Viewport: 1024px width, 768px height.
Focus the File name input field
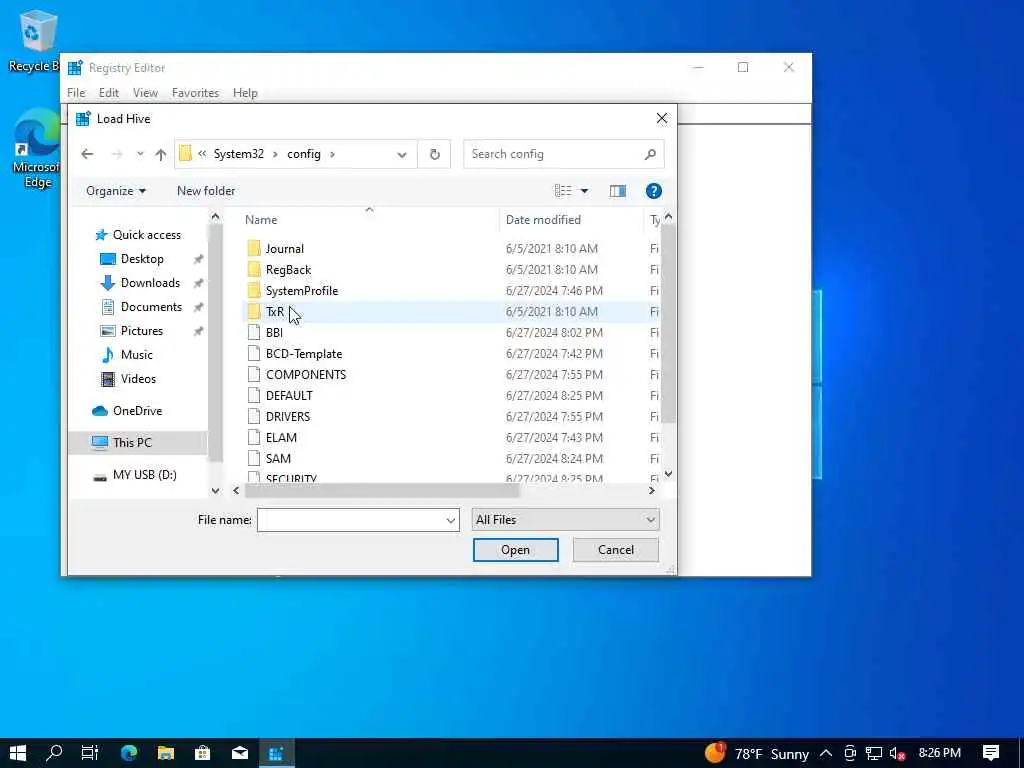point(351,520)
